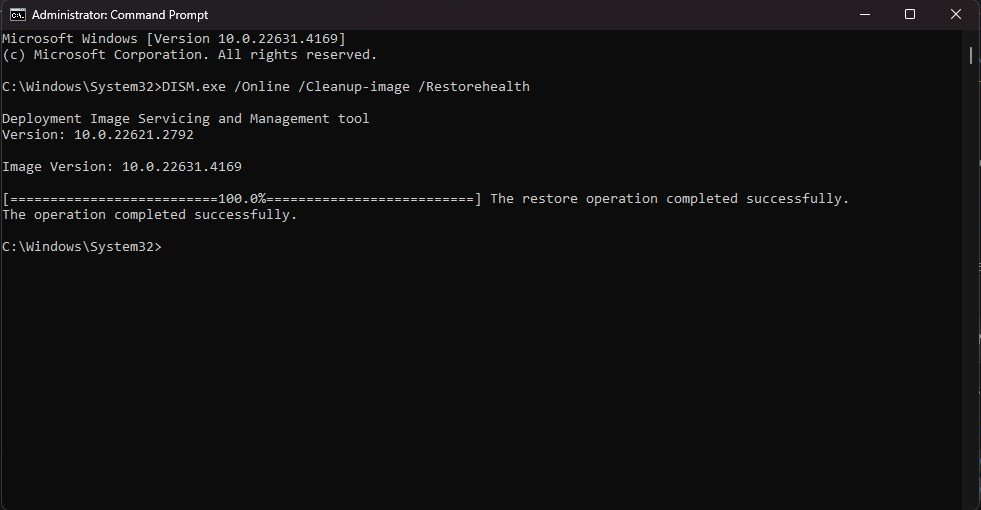Viewport: 981px width, 510px height.
Task: Click the "Version: 10.0.22621.2792" line
Action: (x=98, y=135)
